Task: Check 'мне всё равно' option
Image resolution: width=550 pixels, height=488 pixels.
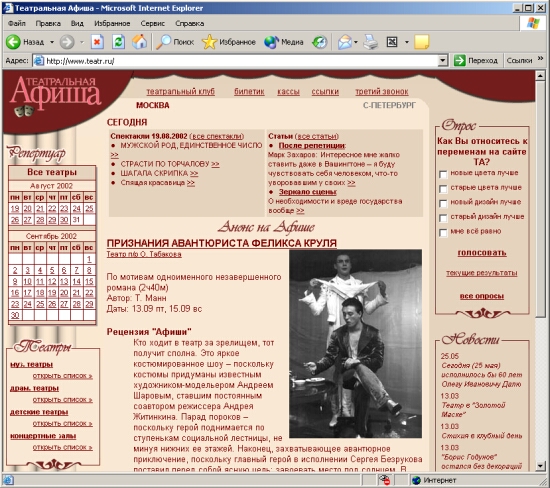Action: pos(443,233)
